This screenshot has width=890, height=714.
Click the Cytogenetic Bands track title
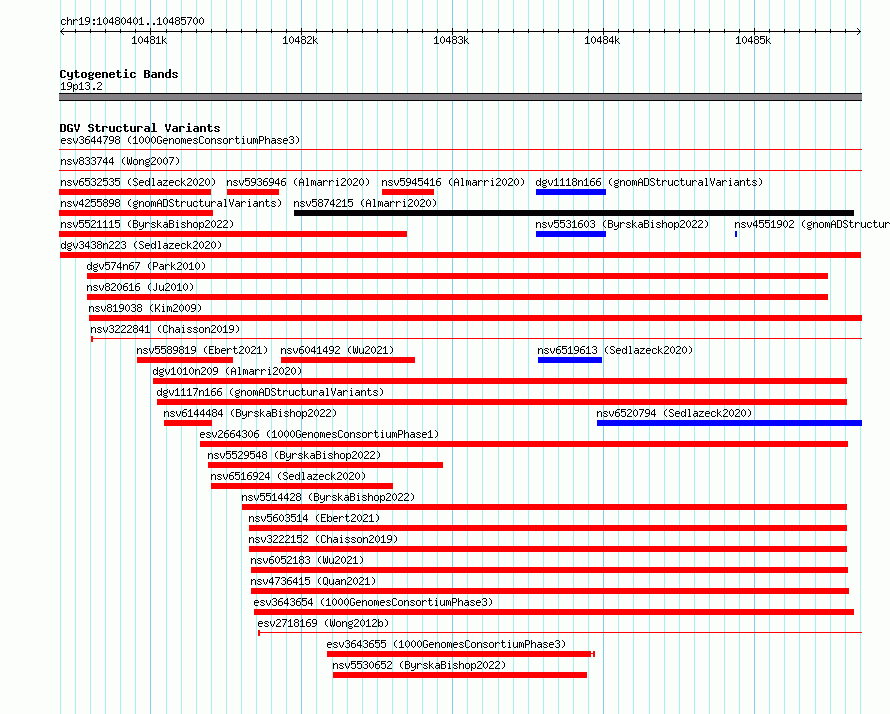point(119,74)
